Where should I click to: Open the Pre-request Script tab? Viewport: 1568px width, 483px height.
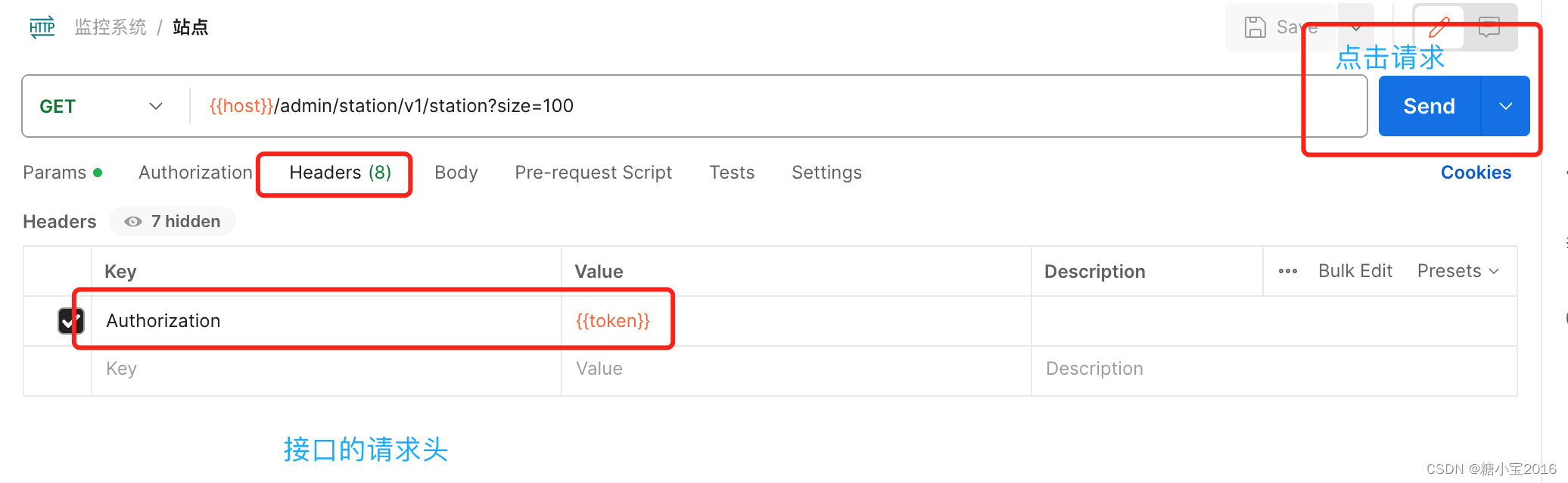tap(593, 173)
